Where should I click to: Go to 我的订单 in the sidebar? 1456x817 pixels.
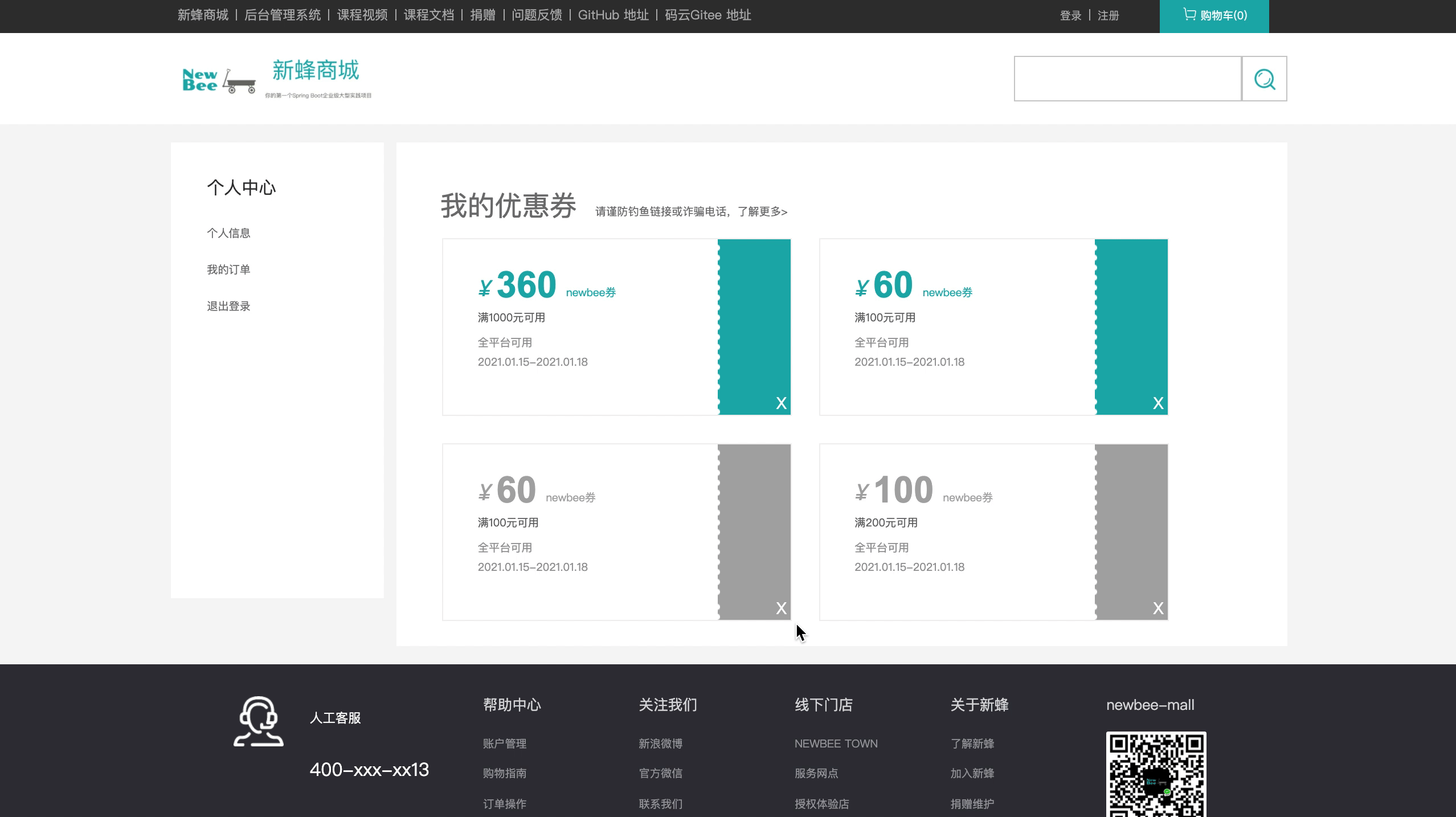[x=228, y=269]
